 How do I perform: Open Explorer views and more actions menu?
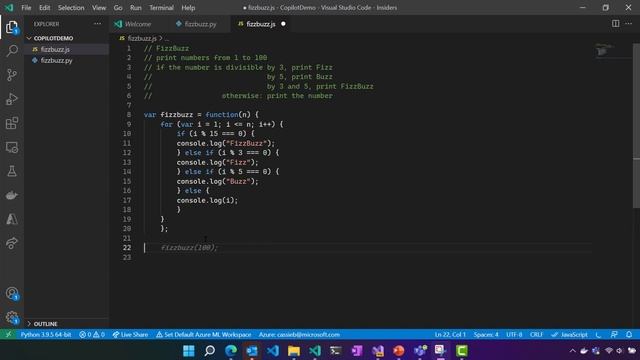click(97, 24)
